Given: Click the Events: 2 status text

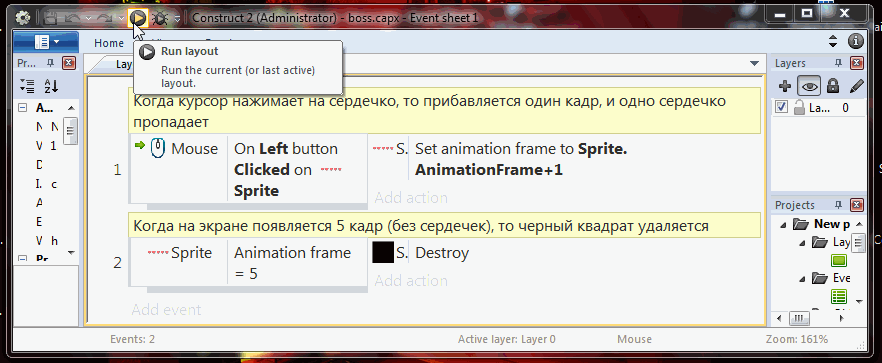Looking at the screenshot, I should tap(133, 339).
